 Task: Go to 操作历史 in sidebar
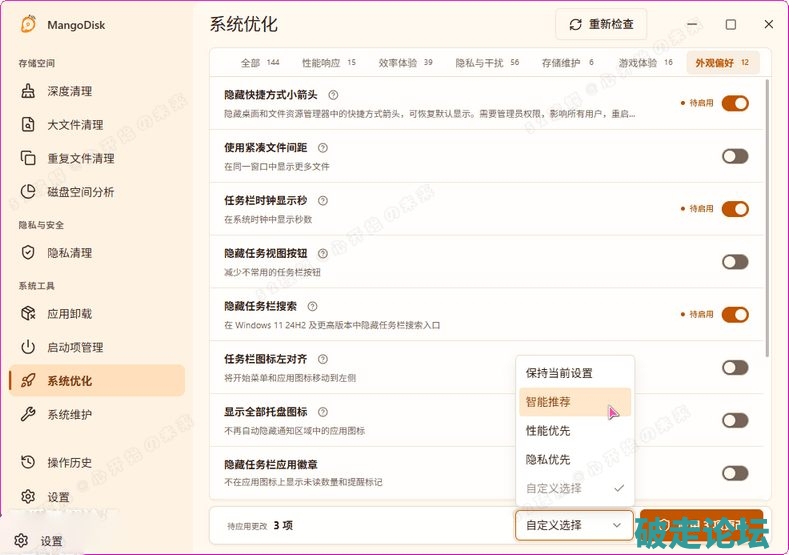click(x=97, y=462)
